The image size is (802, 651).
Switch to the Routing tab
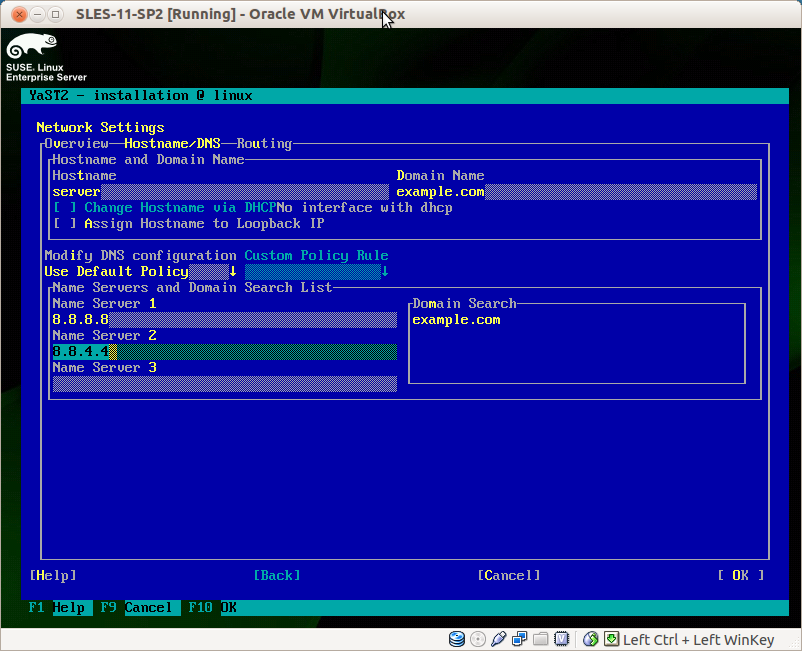tap(264, 143)
